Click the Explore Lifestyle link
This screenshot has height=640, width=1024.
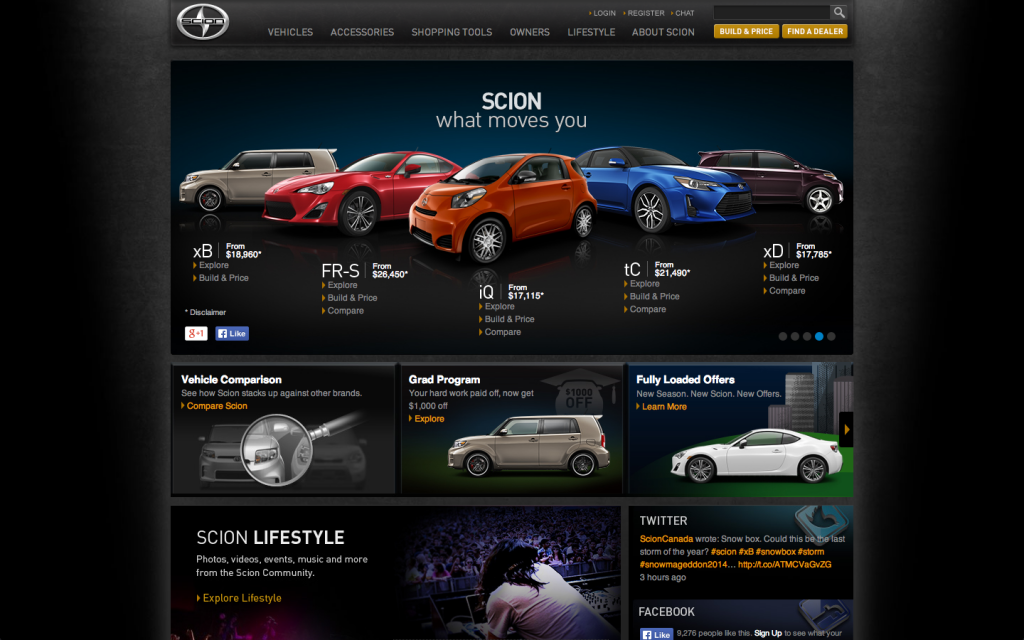click(242, 598)
